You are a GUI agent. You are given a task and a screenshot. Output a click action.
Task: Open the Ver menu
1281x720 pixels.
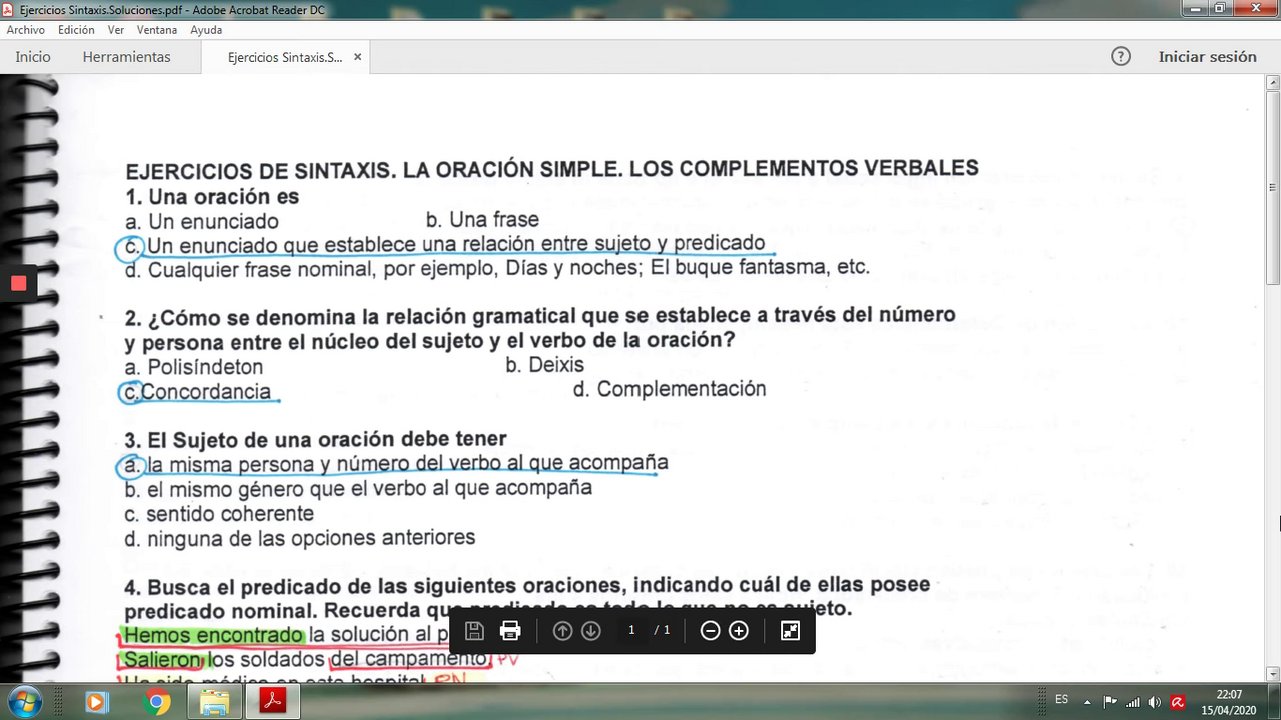click(x=116, y=30)
